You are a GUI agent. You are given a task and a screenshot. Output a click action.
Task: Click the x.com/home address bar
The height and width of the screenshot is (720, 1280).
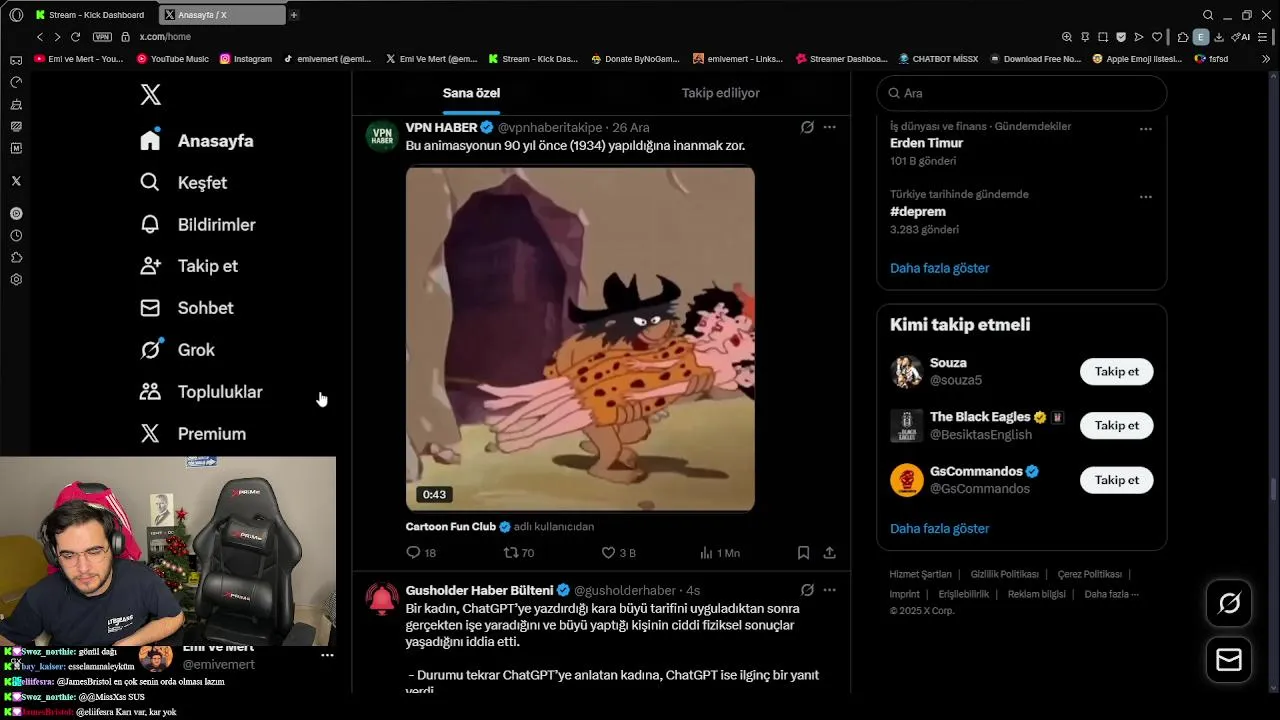(x=165, y=37)
